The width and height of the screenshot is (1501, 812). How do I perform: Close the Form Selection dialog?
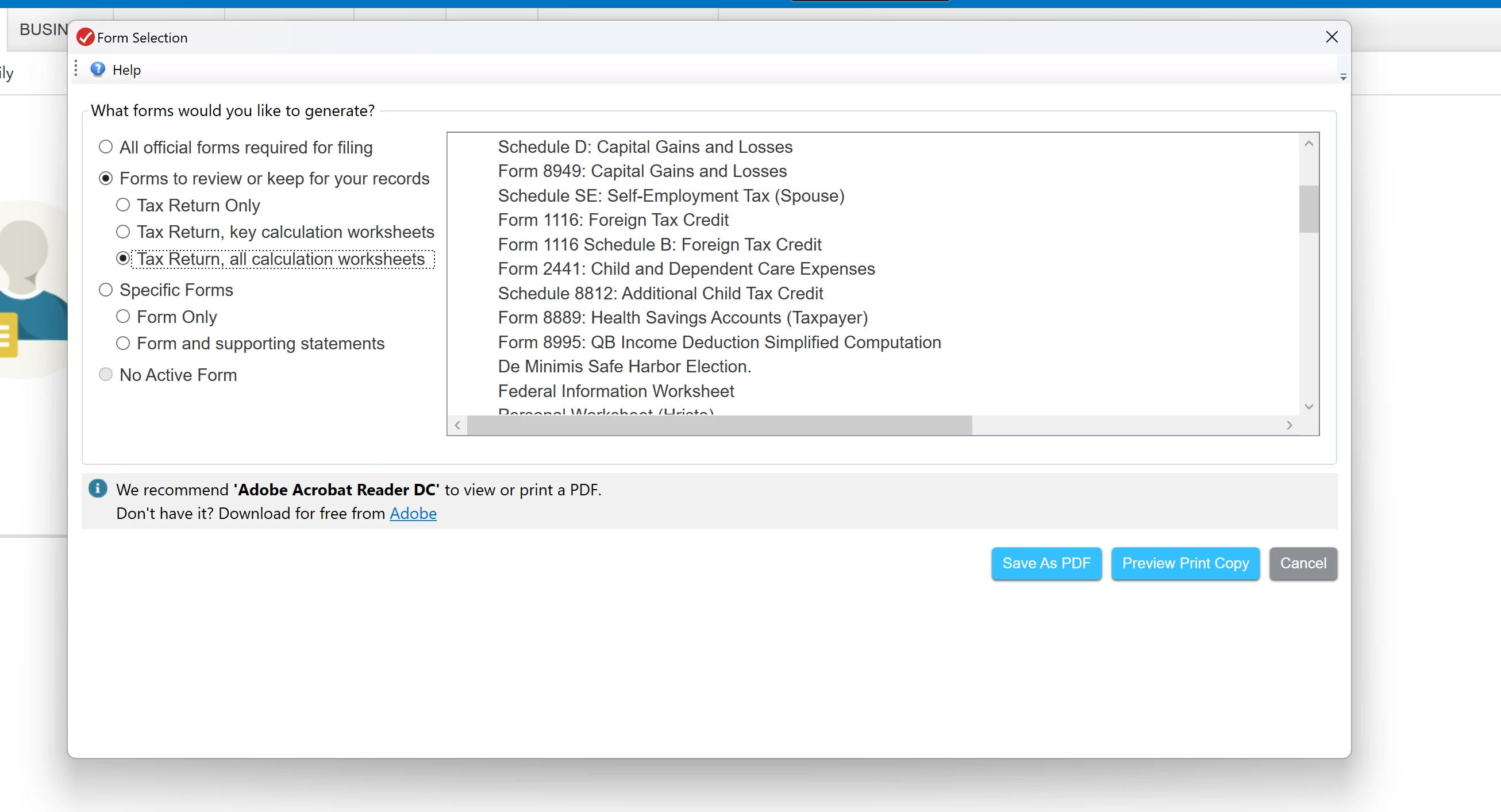[1331, 37]
